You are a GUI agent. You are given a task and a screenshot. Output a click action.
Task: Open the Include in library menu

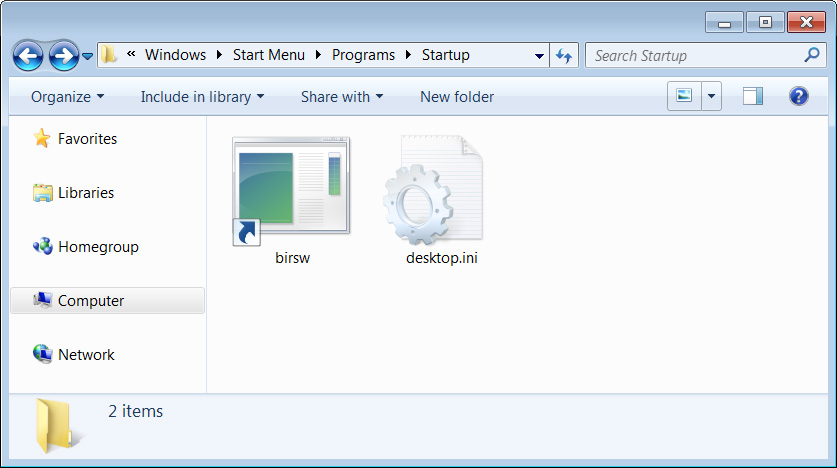tap(202, 97)
